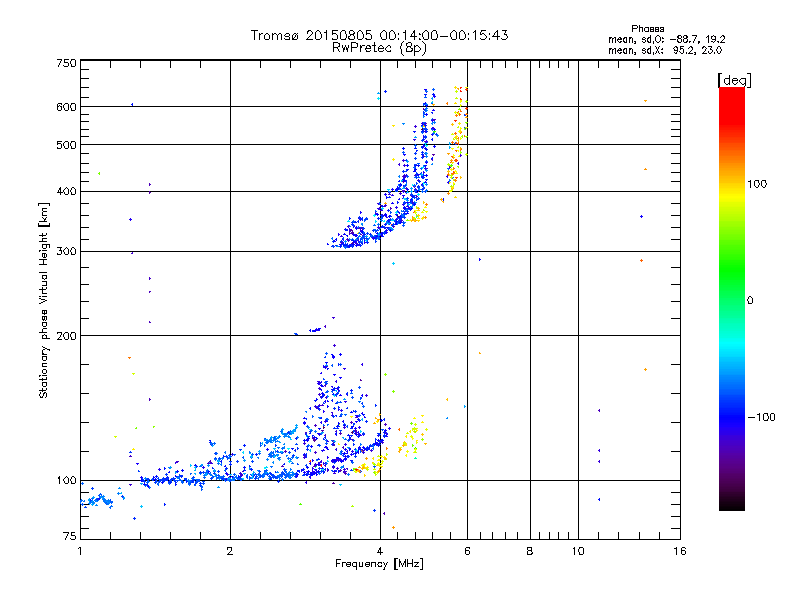Click the colorbar tick label "-100"
800x600 pixels.
point(761,417)
